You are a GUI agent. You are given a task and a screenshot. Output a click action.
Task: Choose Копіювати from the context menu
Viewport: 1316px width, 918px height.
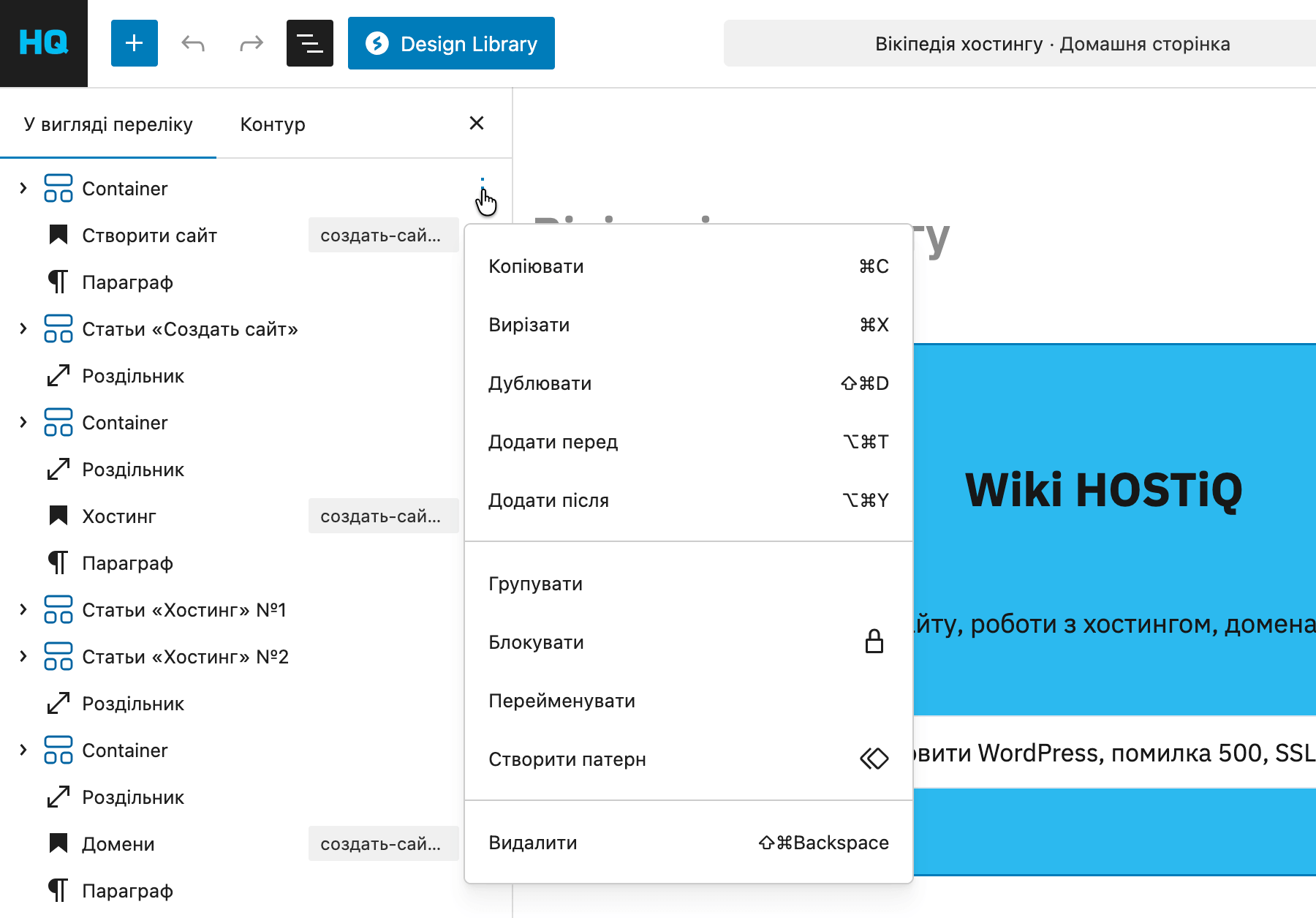pyautogui.click(x=689, y=266)
